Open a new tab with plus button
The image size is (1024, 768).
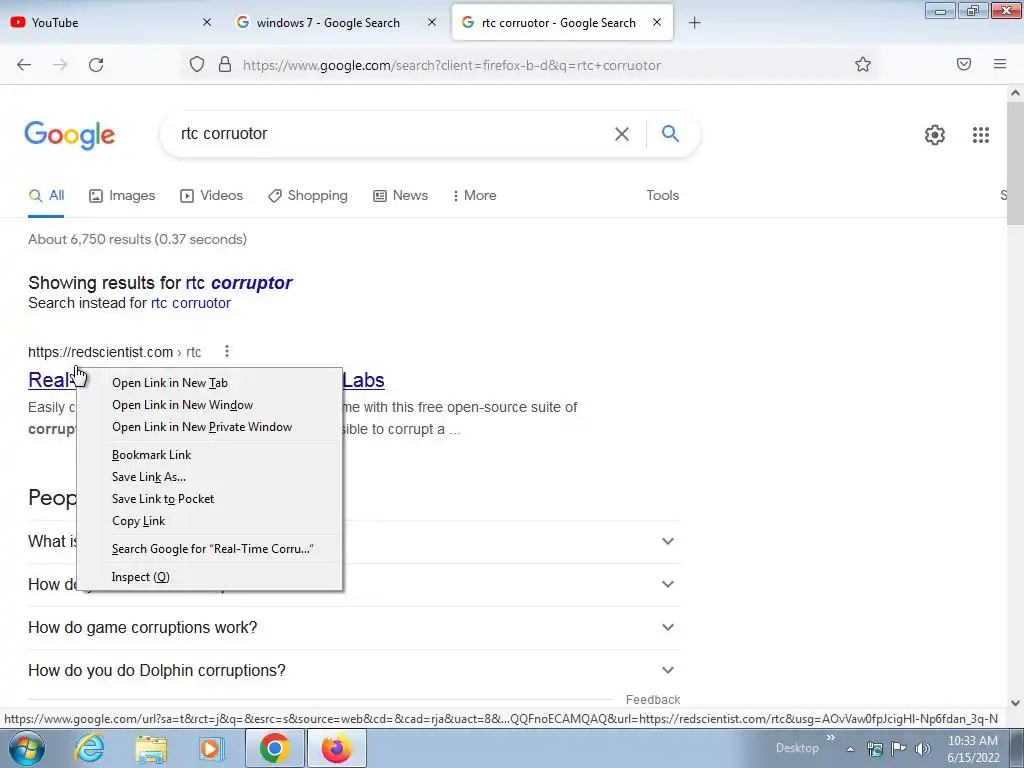(694, 23)
